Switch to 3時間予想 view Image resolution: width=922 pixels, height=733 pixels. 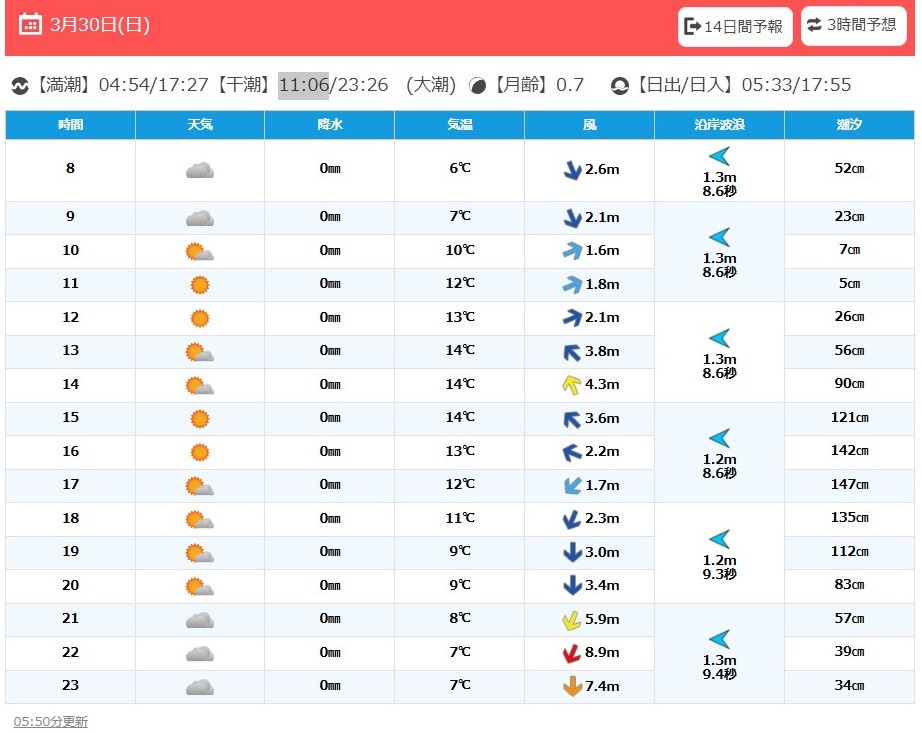tap(853, 25)
